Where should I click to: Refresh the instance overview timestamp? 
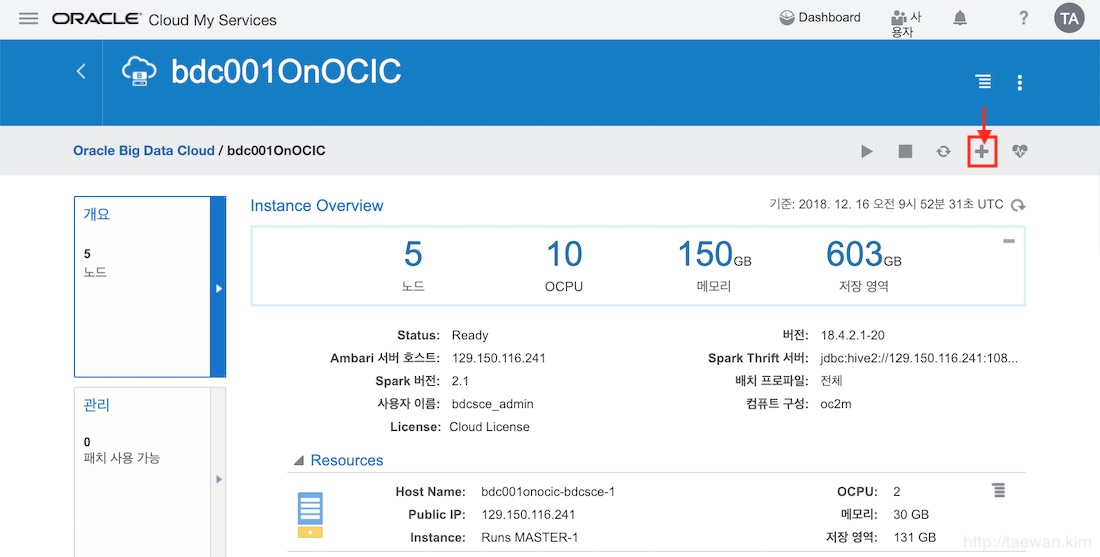coord(1018,205)
